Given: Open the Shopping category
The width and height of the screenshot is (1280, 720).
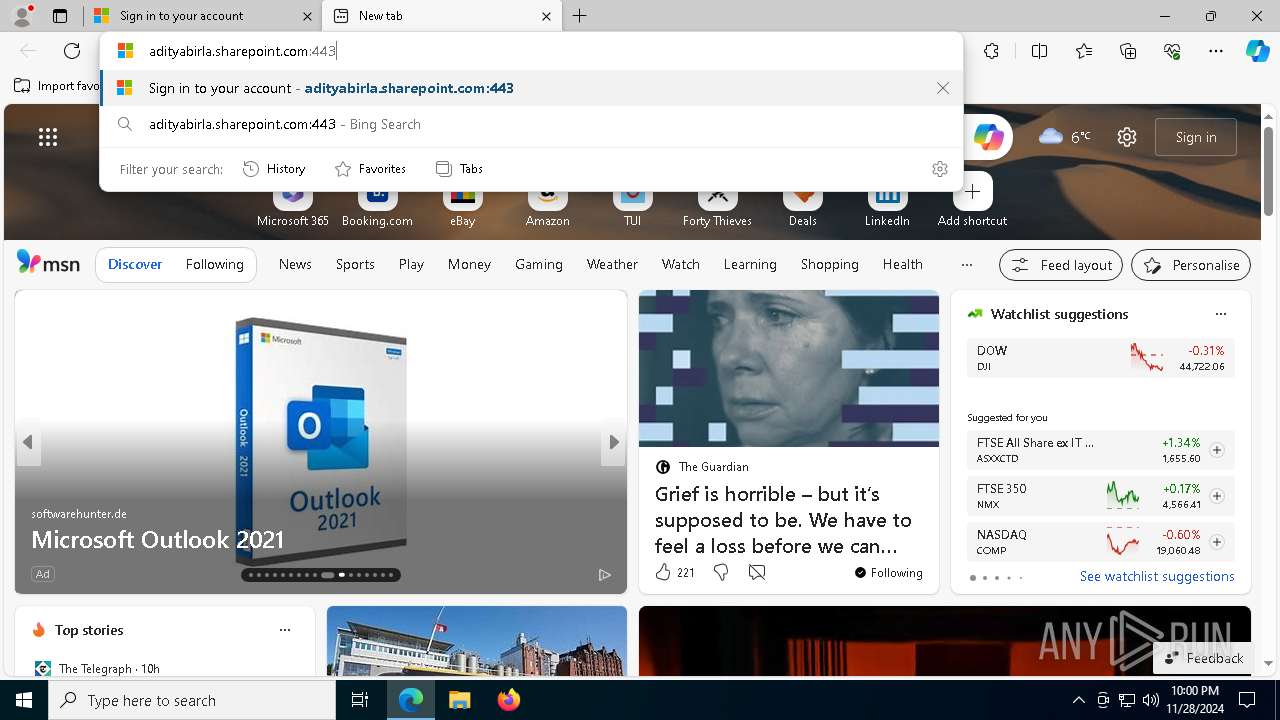Looking at the screenshot, I should 829,264.
